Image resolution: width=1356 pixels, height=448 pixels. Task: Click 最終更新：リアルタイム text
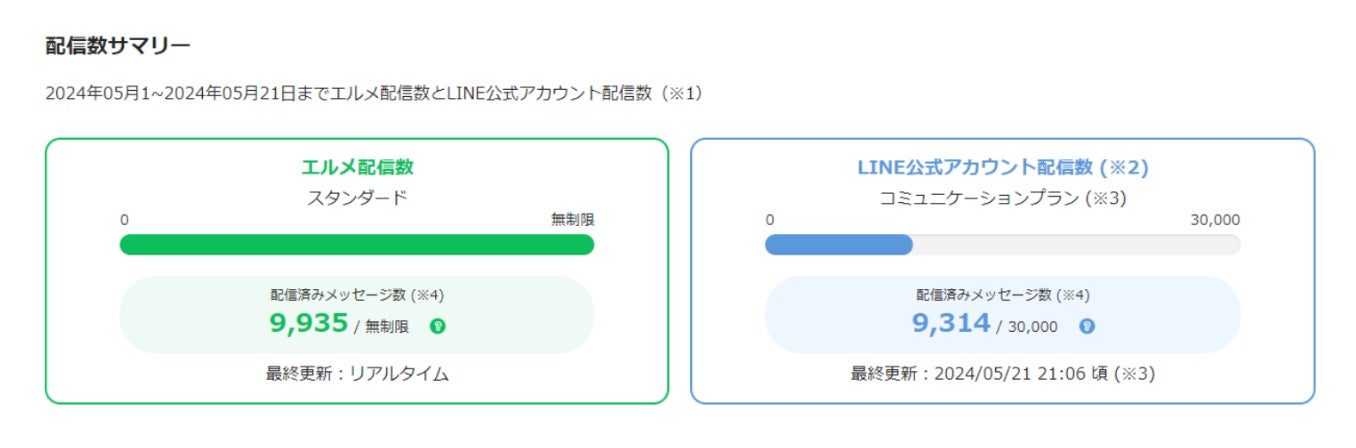357,374
